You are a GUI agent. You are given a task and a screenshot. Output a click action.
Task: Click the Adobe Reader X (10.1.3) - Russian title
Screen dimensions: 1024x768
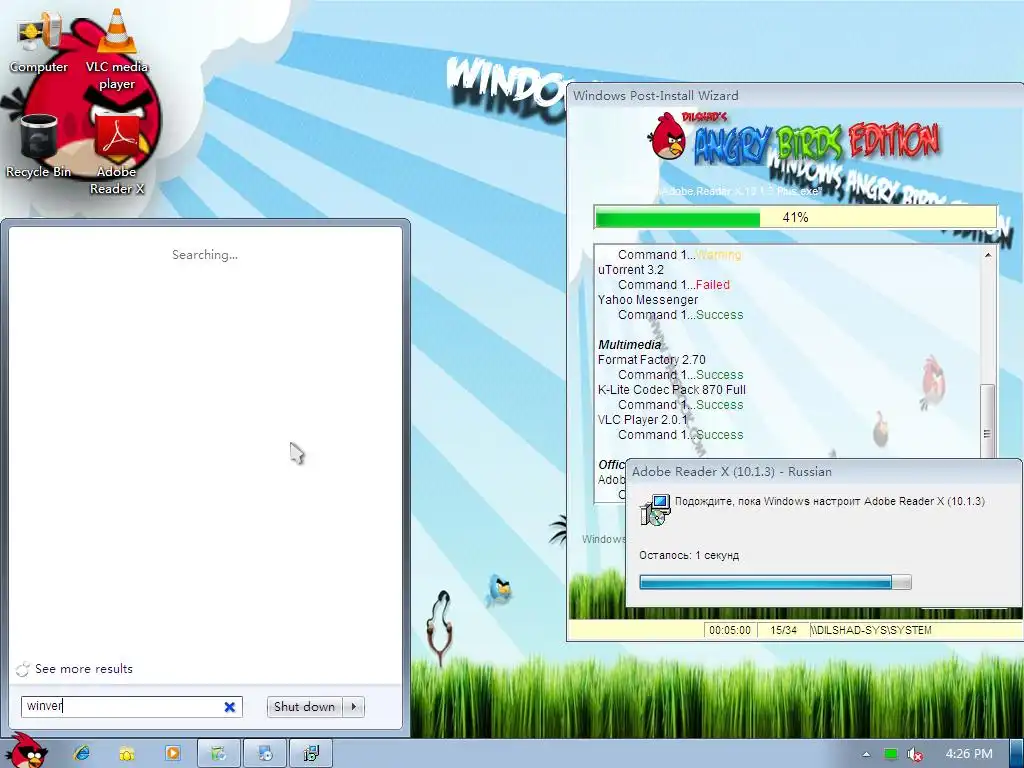click(731, 472)
